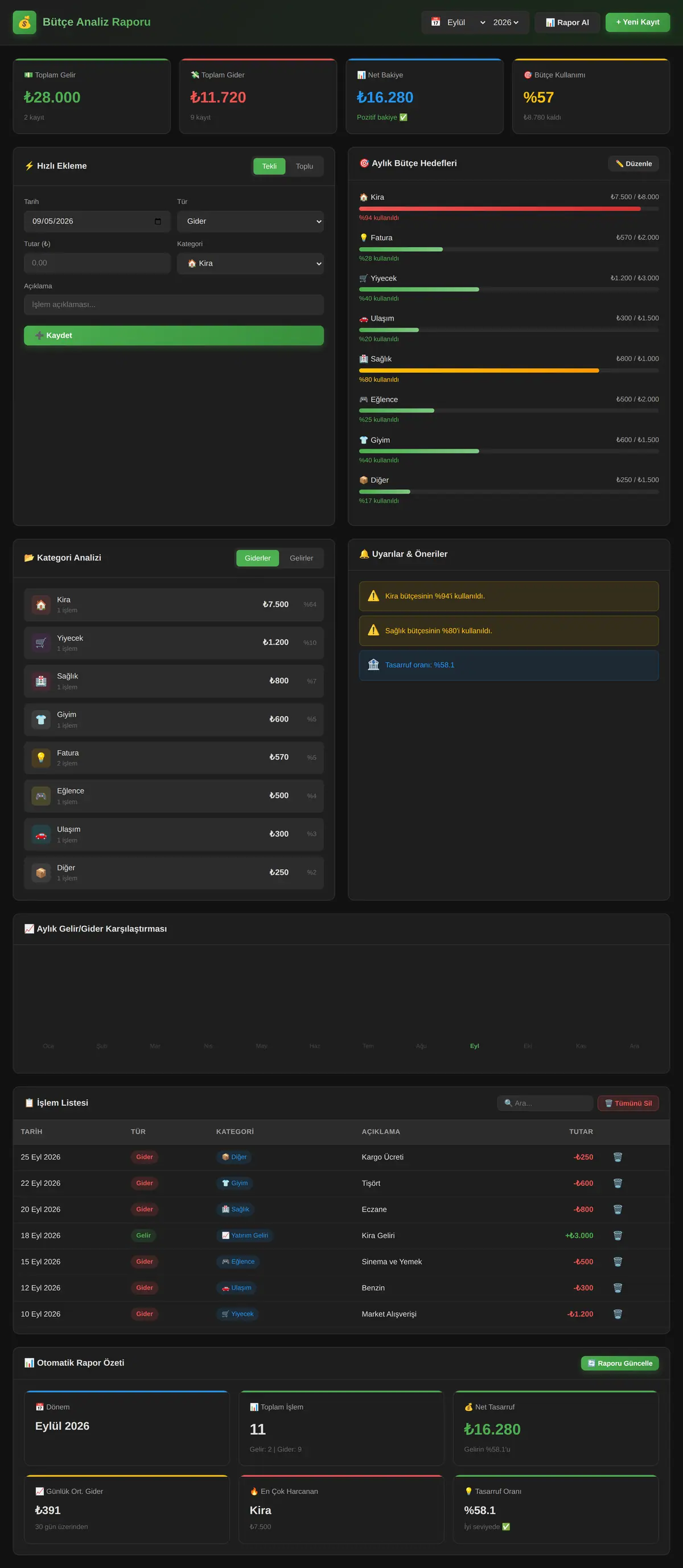
Task: Click the Sağlık budget progress bar
Action: pos(508,371)
